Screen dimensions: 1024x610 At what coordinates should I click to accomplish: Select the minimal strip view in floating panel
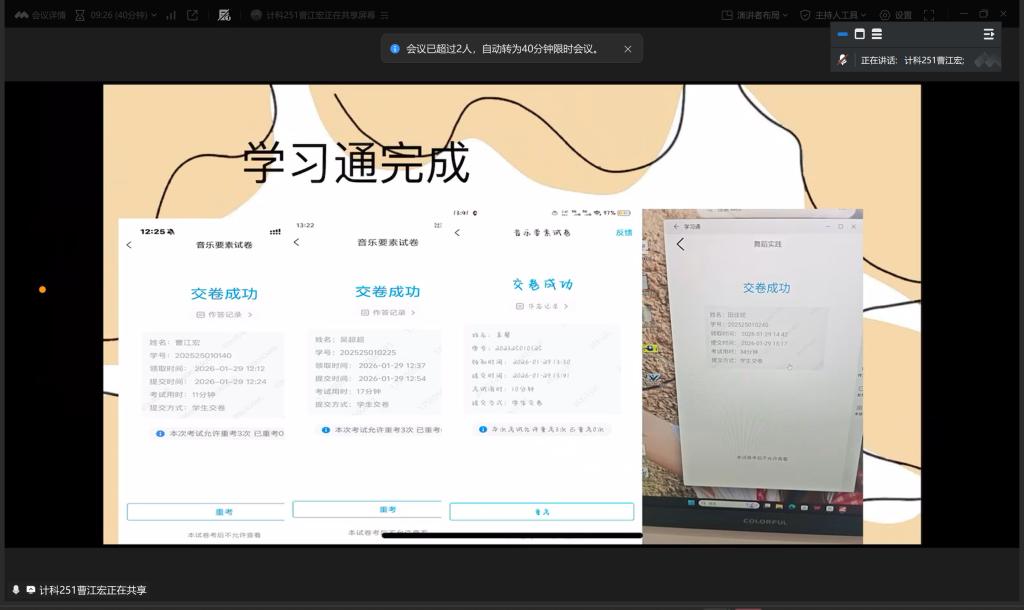pos(843,34)
